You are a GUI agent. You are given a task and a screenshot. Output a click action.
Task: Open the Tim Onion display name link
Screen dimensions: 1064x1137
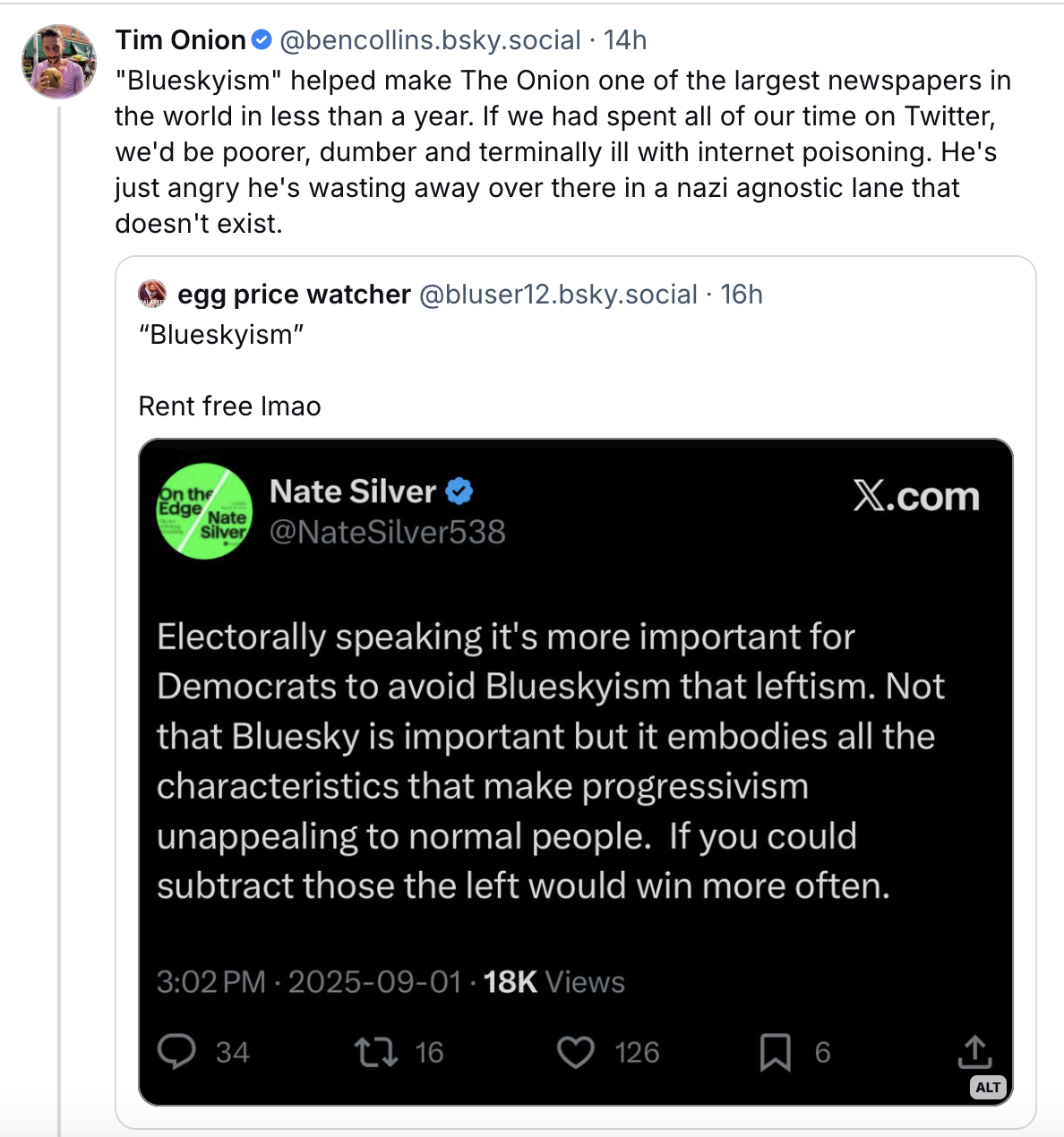pos(181,40)
